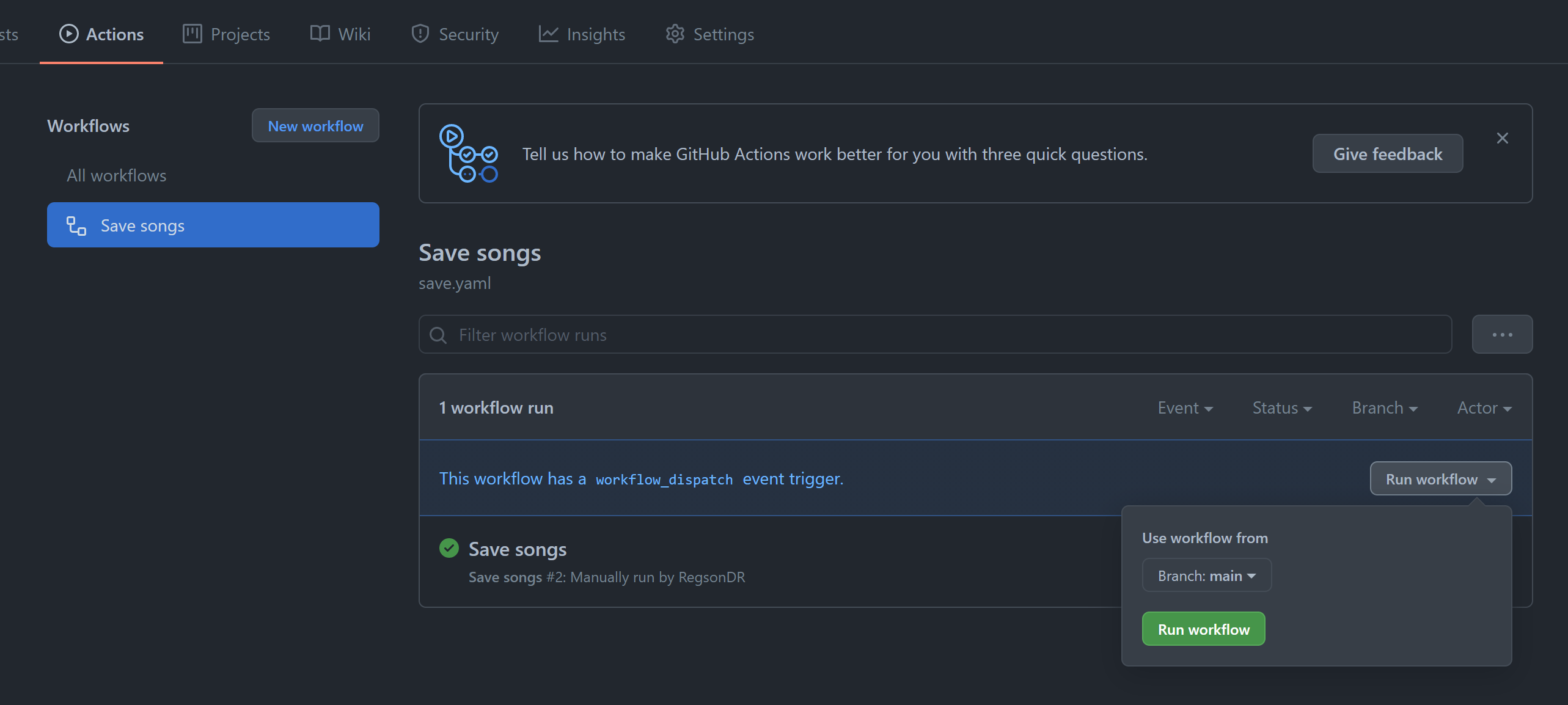
Task: Click the Insights graph icon
Action: click(x=548, y=34)
